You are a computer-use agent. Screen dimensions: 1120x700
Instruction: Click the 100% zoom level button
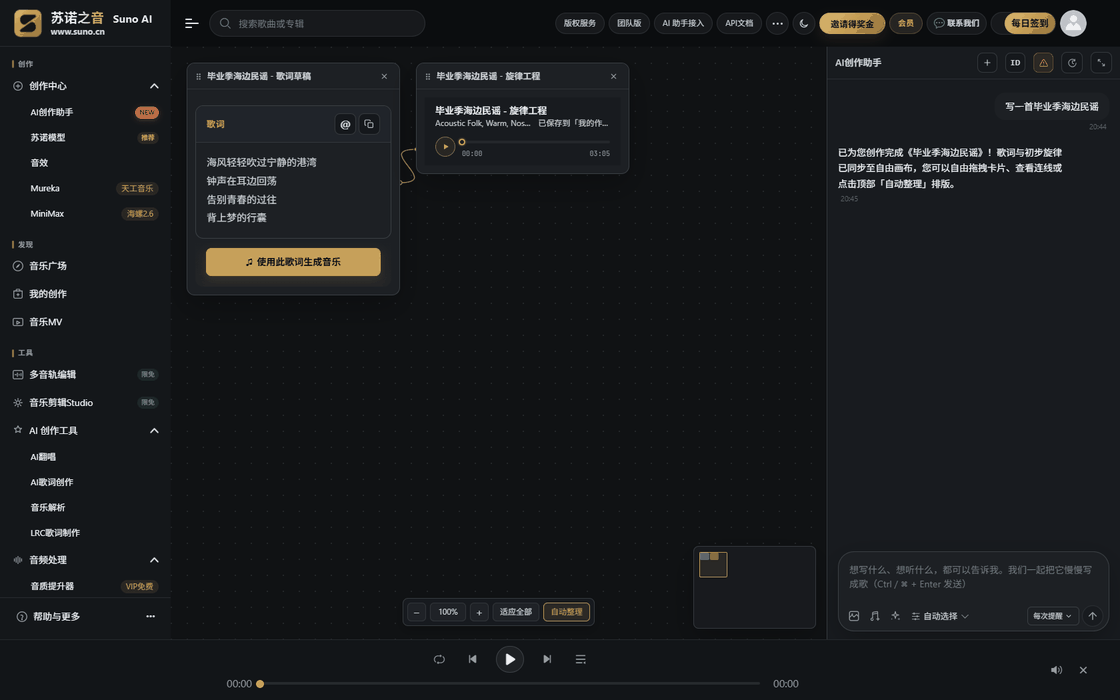coord(448,612)
